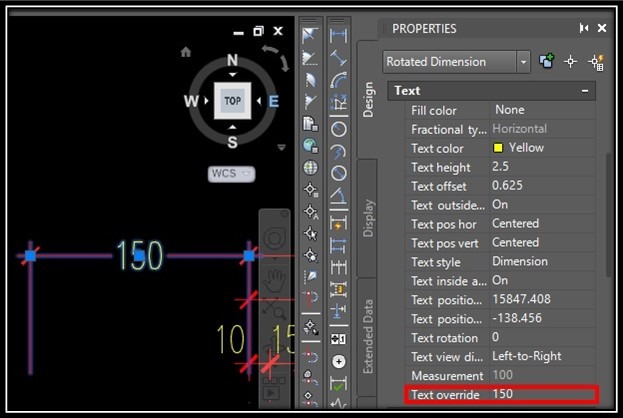This screenshot has width=623, height=418.
Task: Select the Angular dimension tool
Action: click(338, 195)
